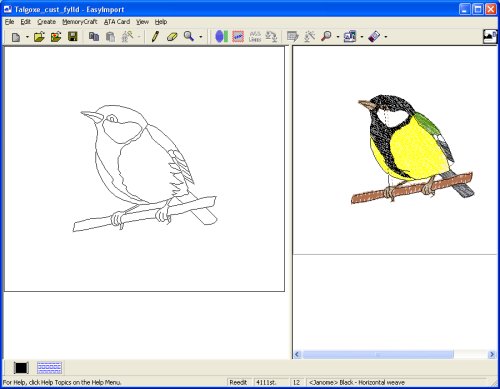This screenshot has height=389, width=500.
Task: Click the New document icon
Action: coord(16,37)
